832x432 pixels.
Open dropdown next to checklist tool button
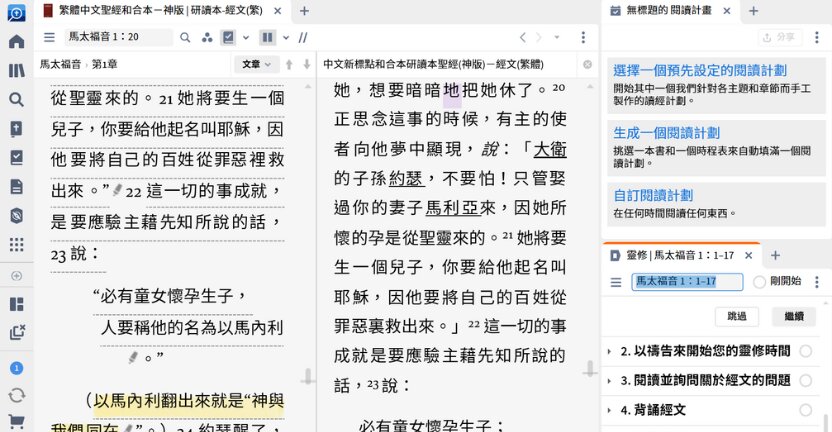[246, 37]
